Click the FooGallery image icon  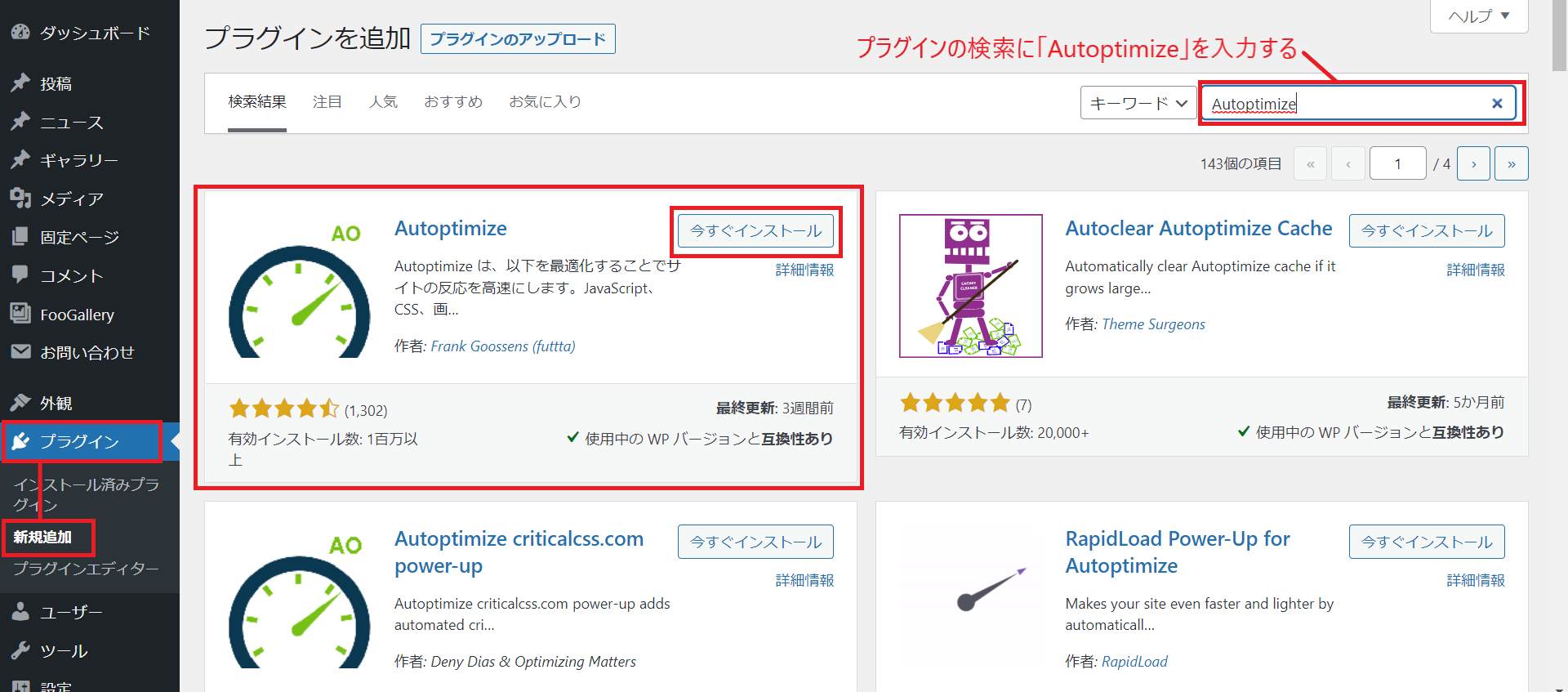[20, 314]
